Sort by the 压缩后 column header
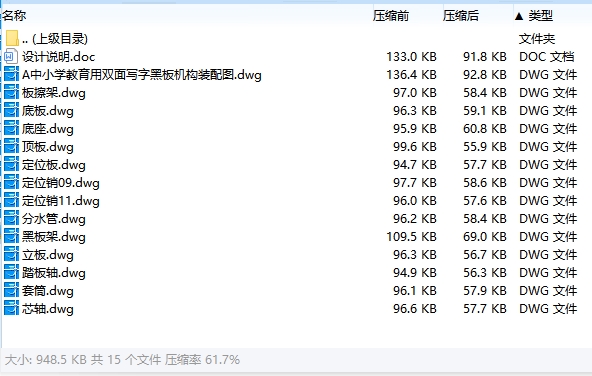The height and width of the screenshot is (376, 592). [461, 15]
